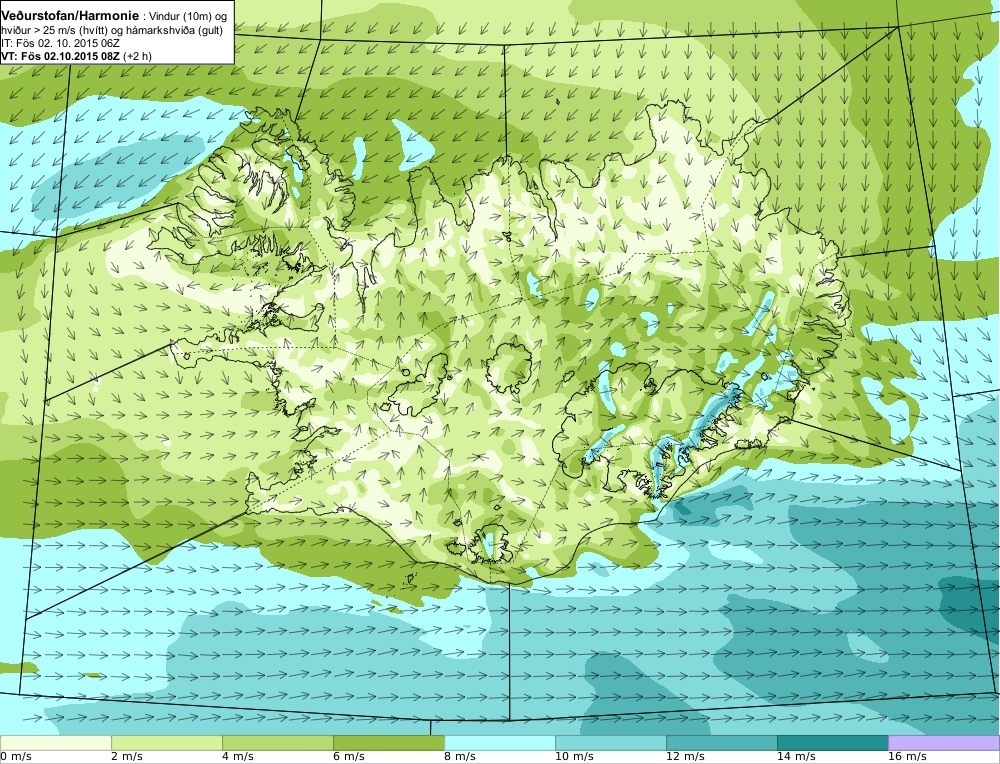Click the 8 m/s legend color swatch
Screen dimensions: 1000x764
tap(499, 743)
